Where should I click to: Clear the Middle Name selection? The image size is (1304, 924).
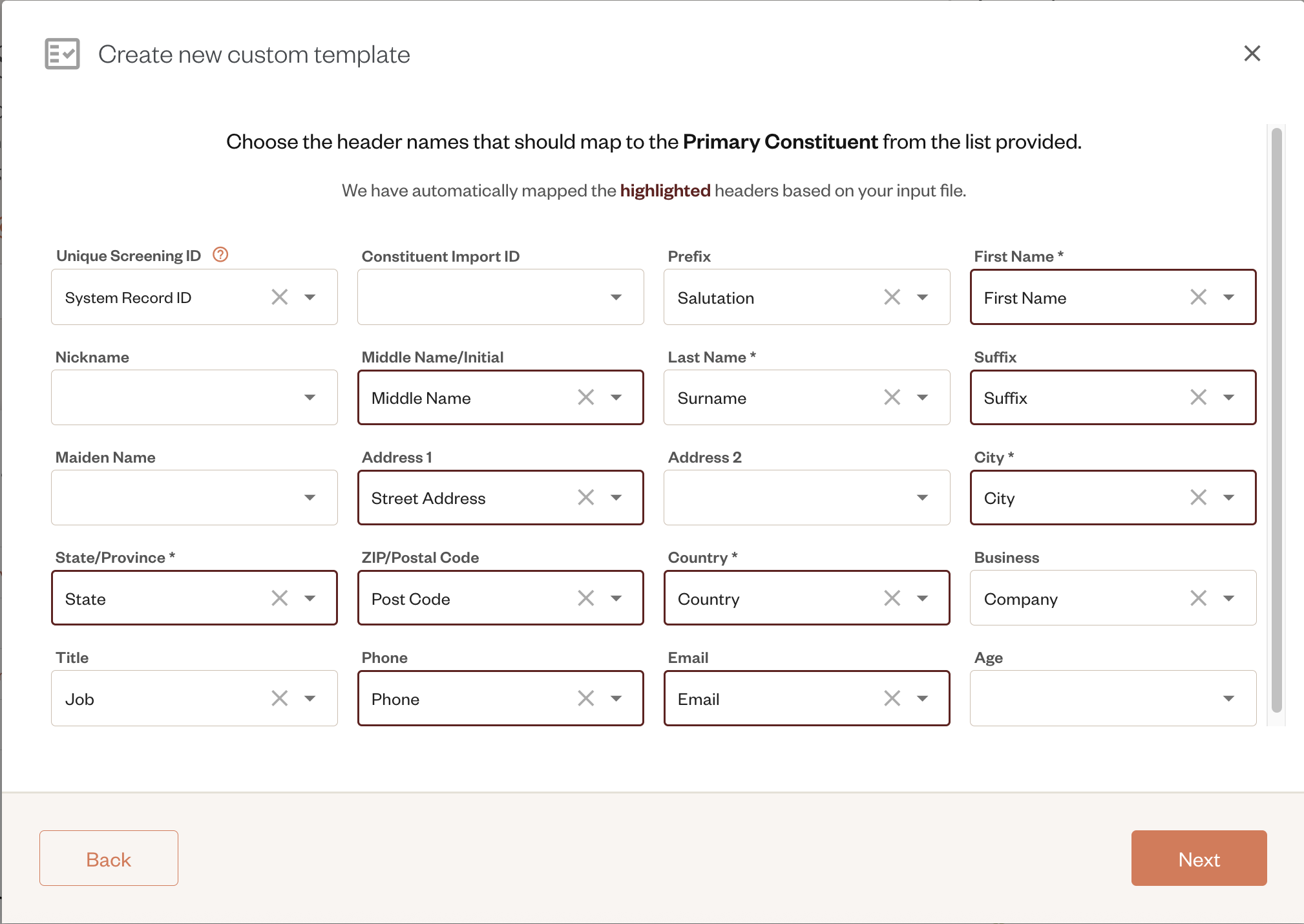click(x=586, y=397)
